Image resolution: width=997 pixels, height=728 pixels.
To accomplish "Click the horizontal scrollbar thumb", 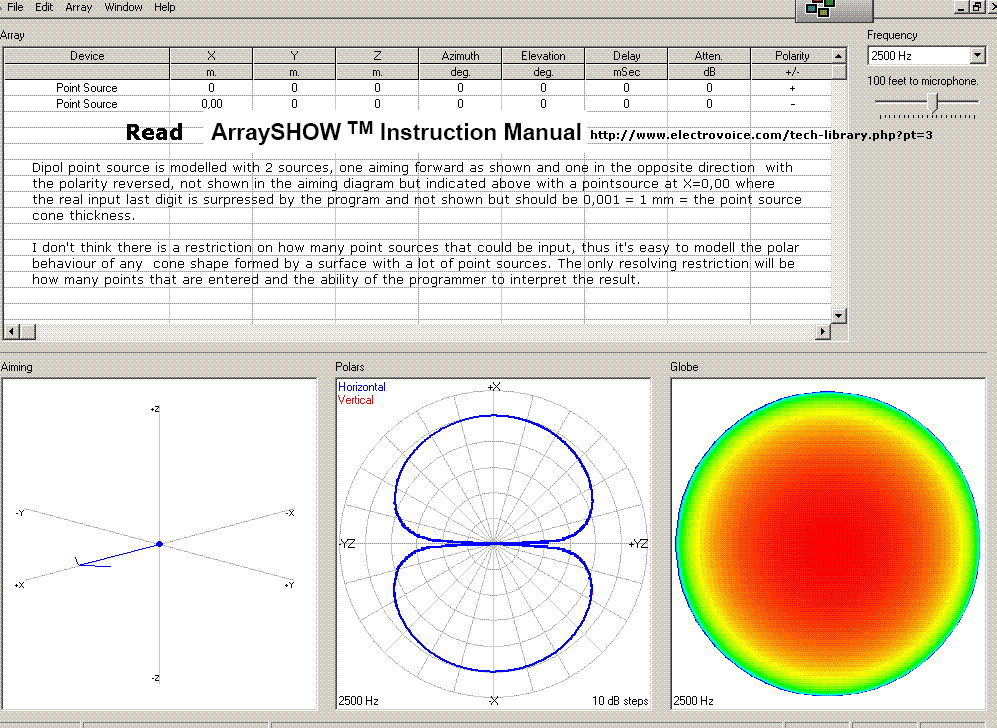I will point(27,331).
